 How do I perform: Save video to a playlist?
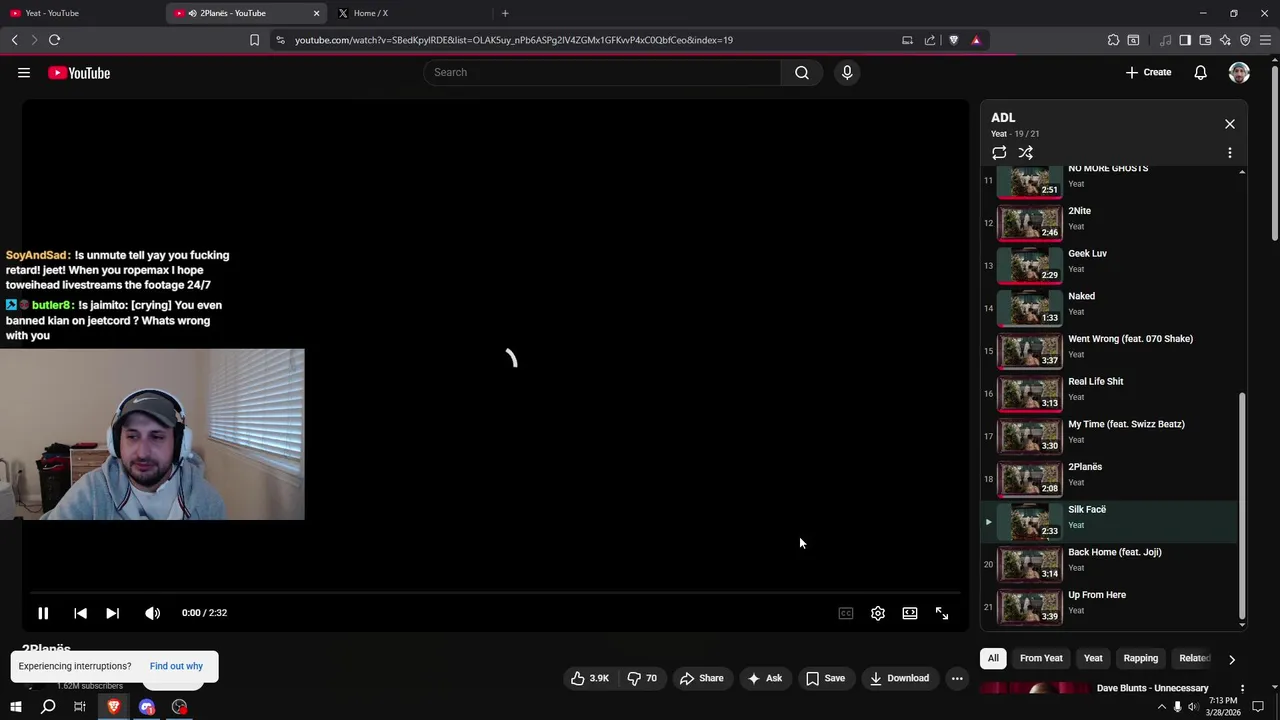pos(826,678)
